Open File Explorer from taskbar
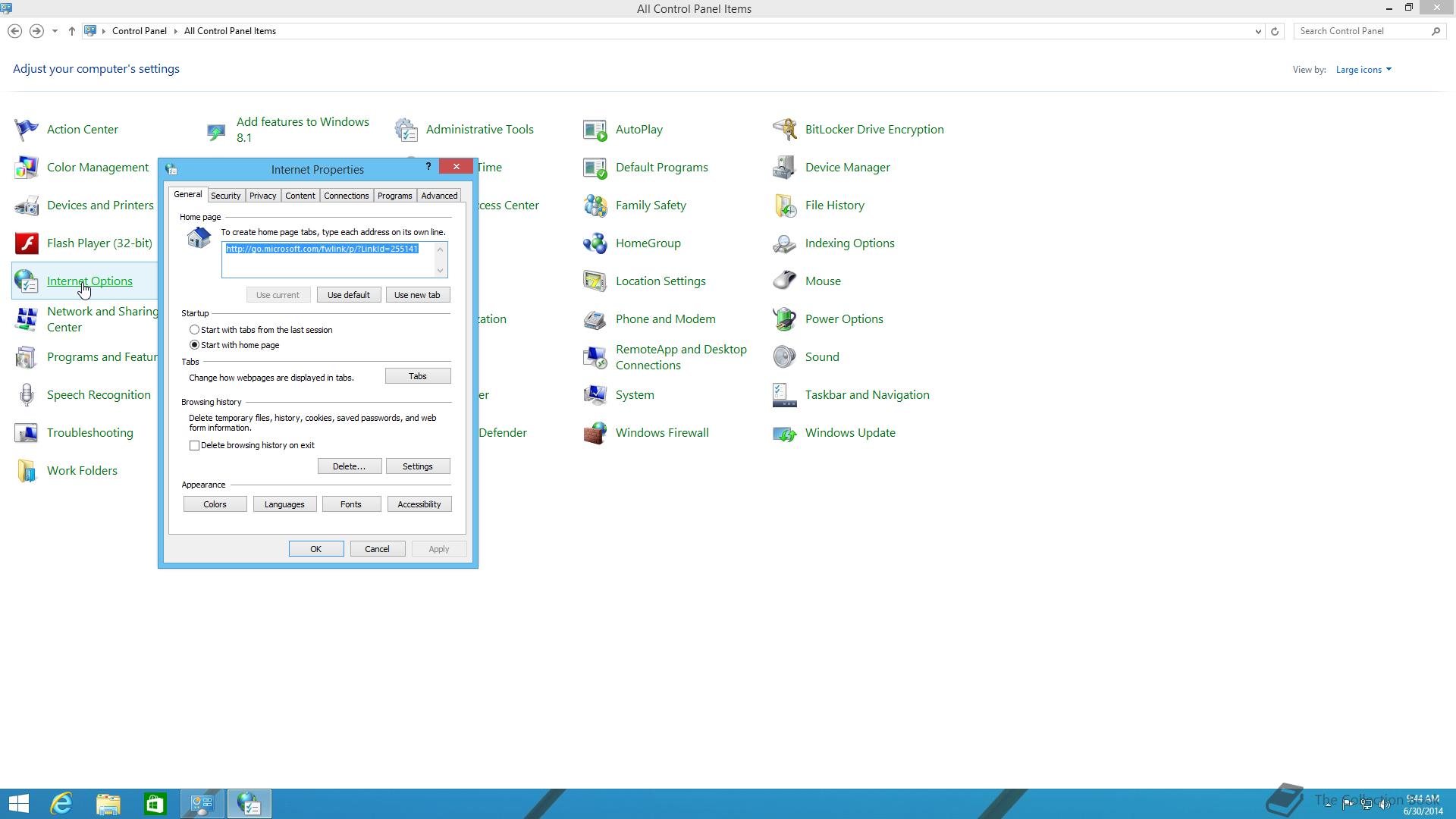1456x819 pixels. click(x=108, y=804)
